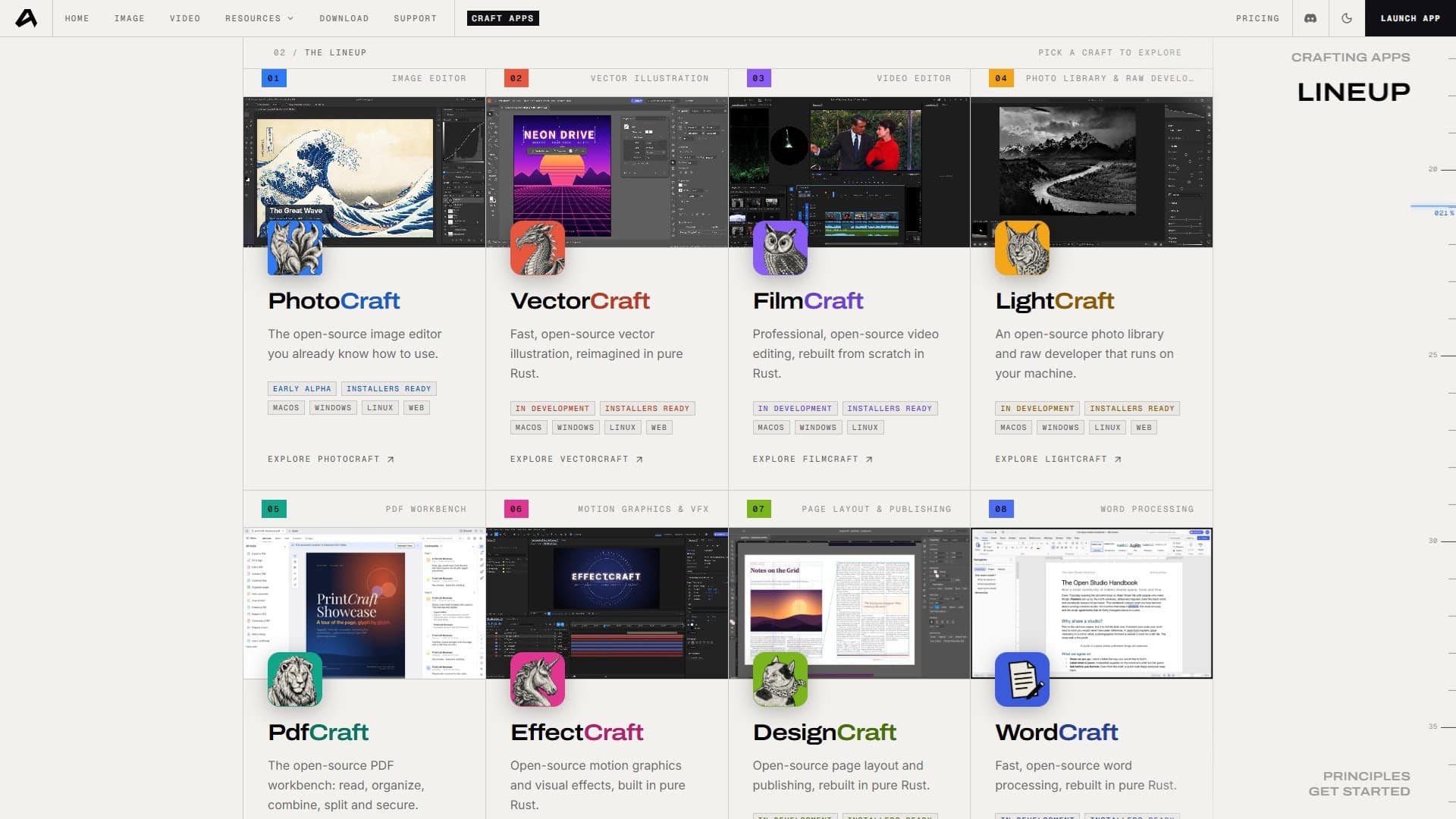Click the PhotoCraft fox app icon

click(295, 248)
